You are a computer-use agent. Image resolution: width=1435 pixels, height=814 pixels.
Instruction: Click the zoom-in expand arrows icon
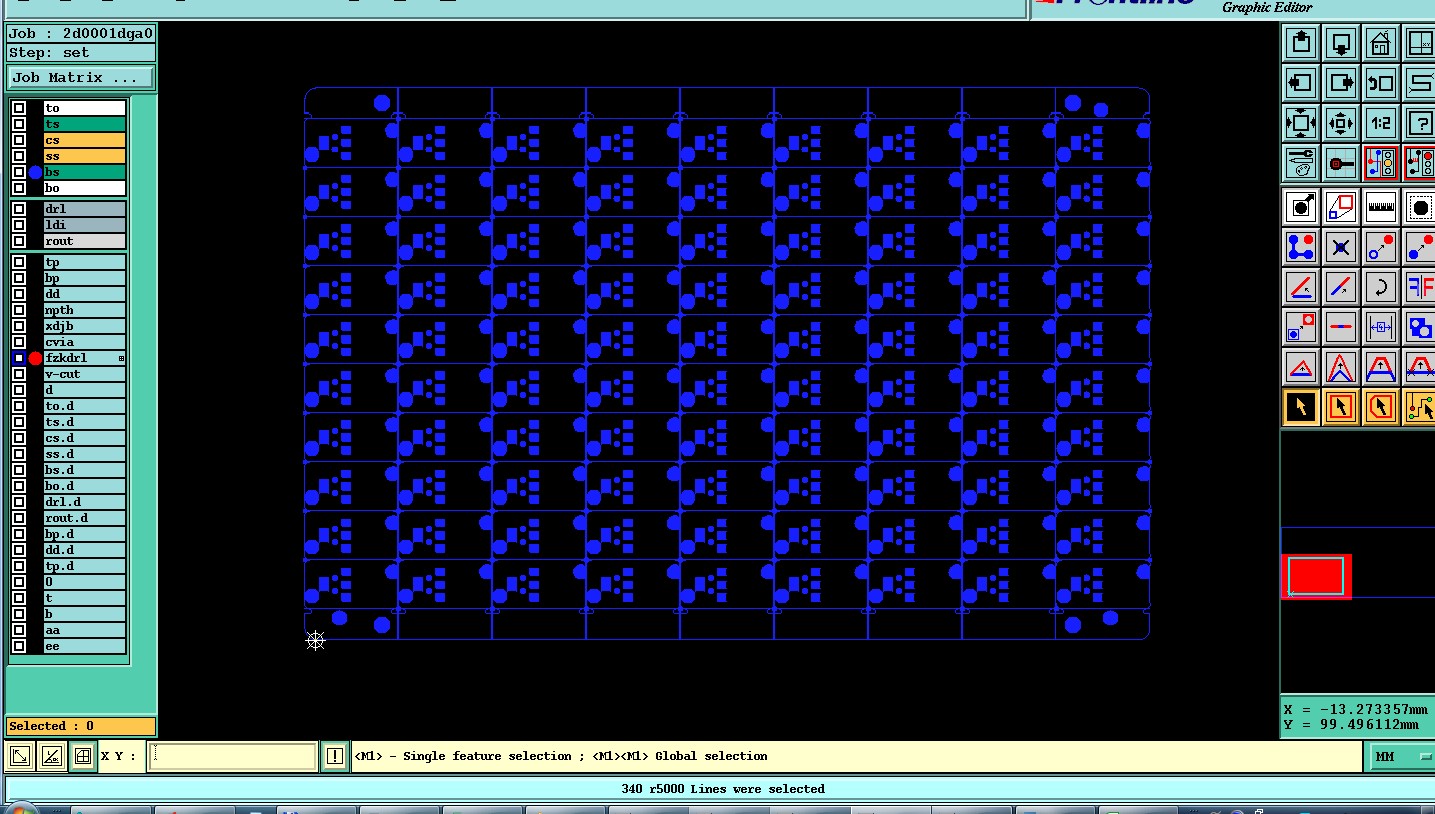click(x=1301, y=123)
